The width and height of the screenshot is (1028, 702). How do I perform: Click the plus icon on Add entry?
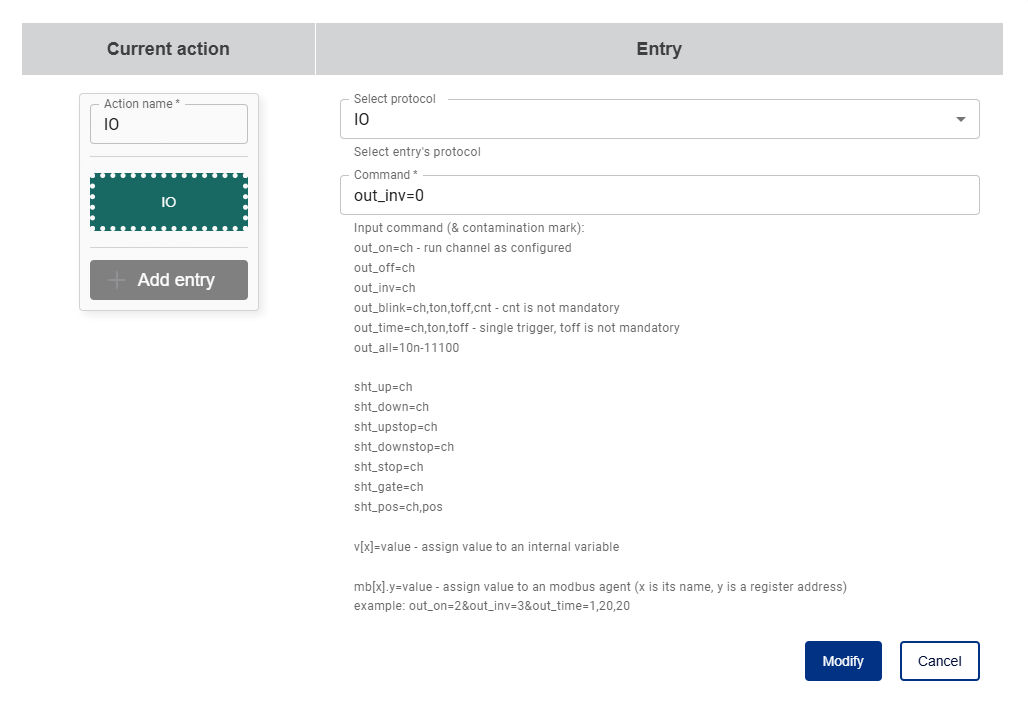(x=117, y=280)
